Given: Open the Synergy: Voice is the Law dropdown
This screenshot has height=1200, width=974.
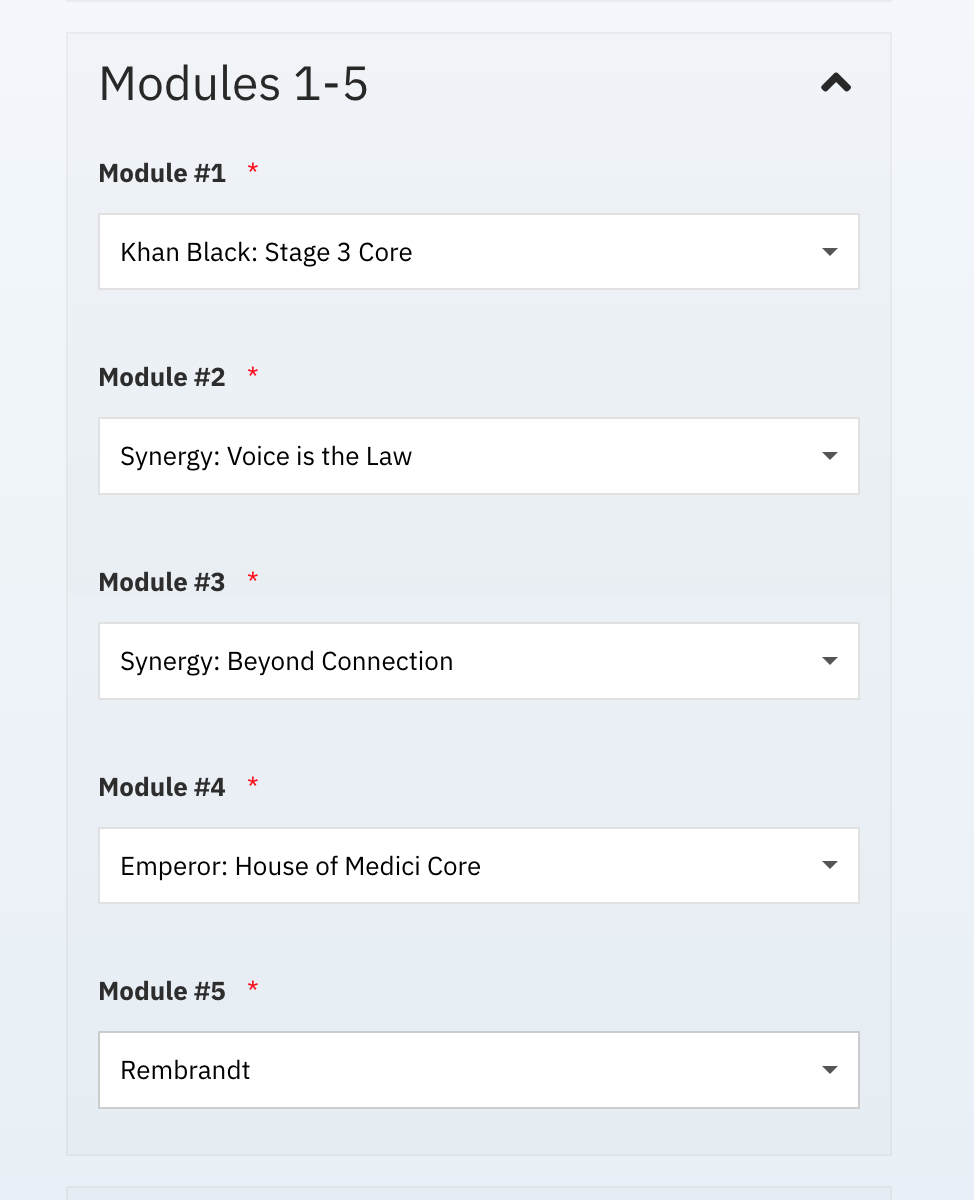Looking at the screenshot, I should 479,456.
